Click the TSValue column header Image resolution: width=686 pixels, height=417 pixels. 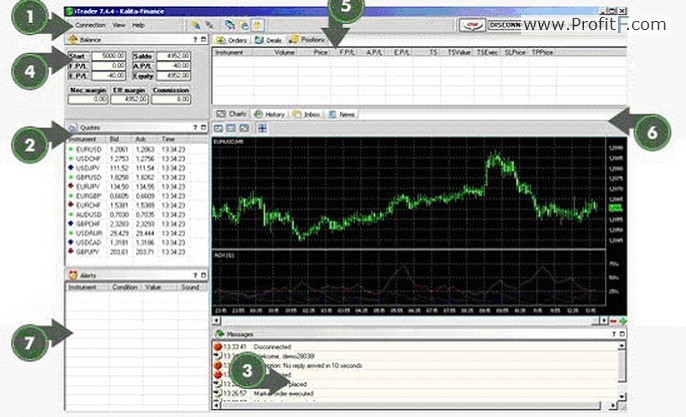click(x=458, y=52)
